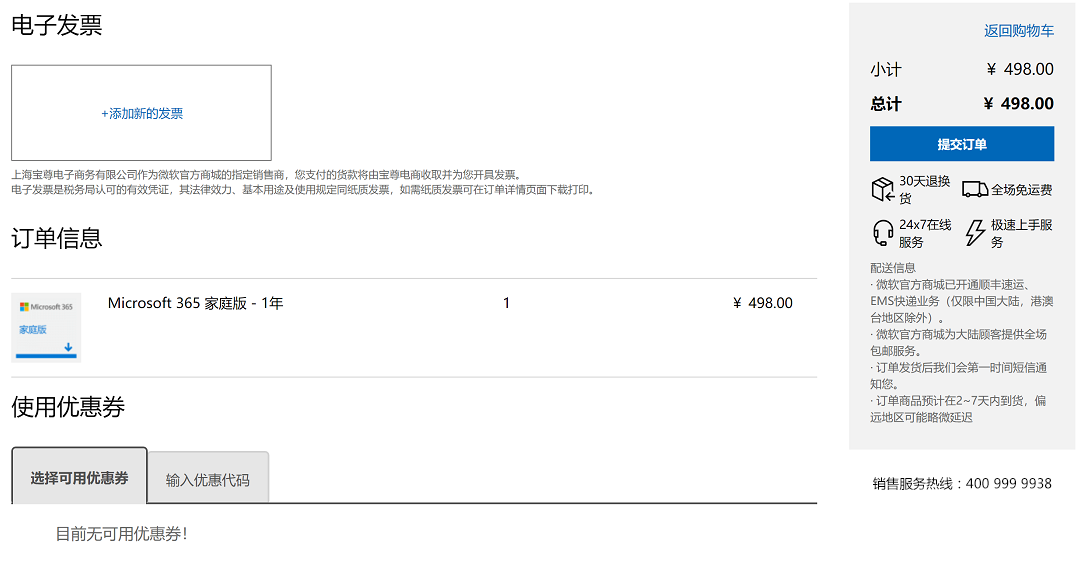Viewport: 1079px width, 566px height.
Task: Click the hotline number 400 999 9938
Action: 1008,483
